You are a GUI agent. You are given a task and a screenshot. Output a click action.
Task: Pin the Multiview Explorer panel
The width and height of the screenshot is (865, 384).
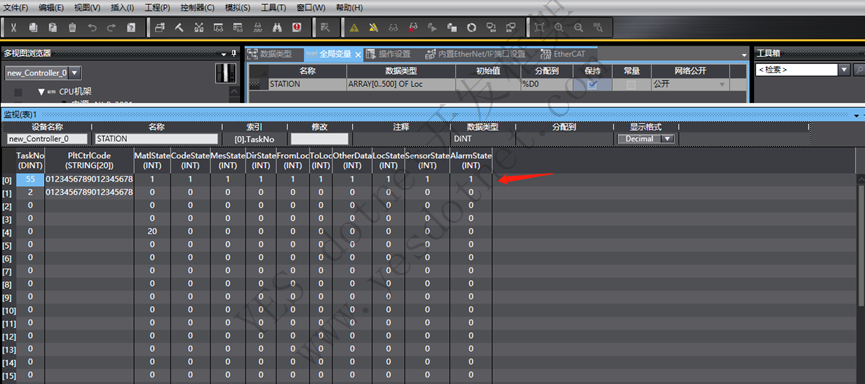pos(233,54)
